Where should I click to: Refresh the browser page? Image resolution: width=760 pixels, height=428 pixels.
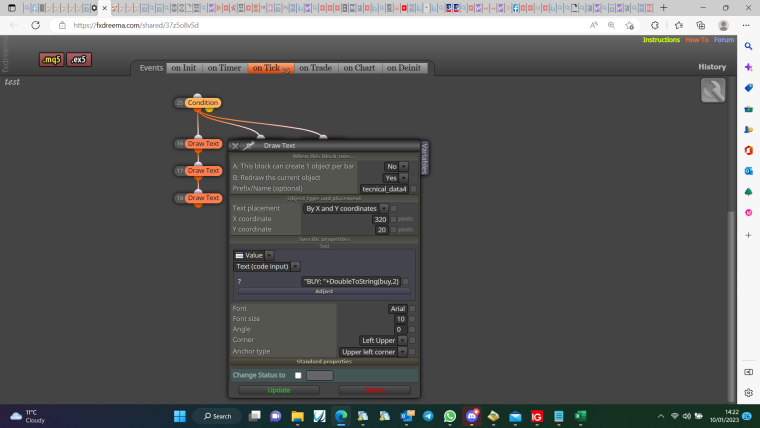(x=35, y=25)
